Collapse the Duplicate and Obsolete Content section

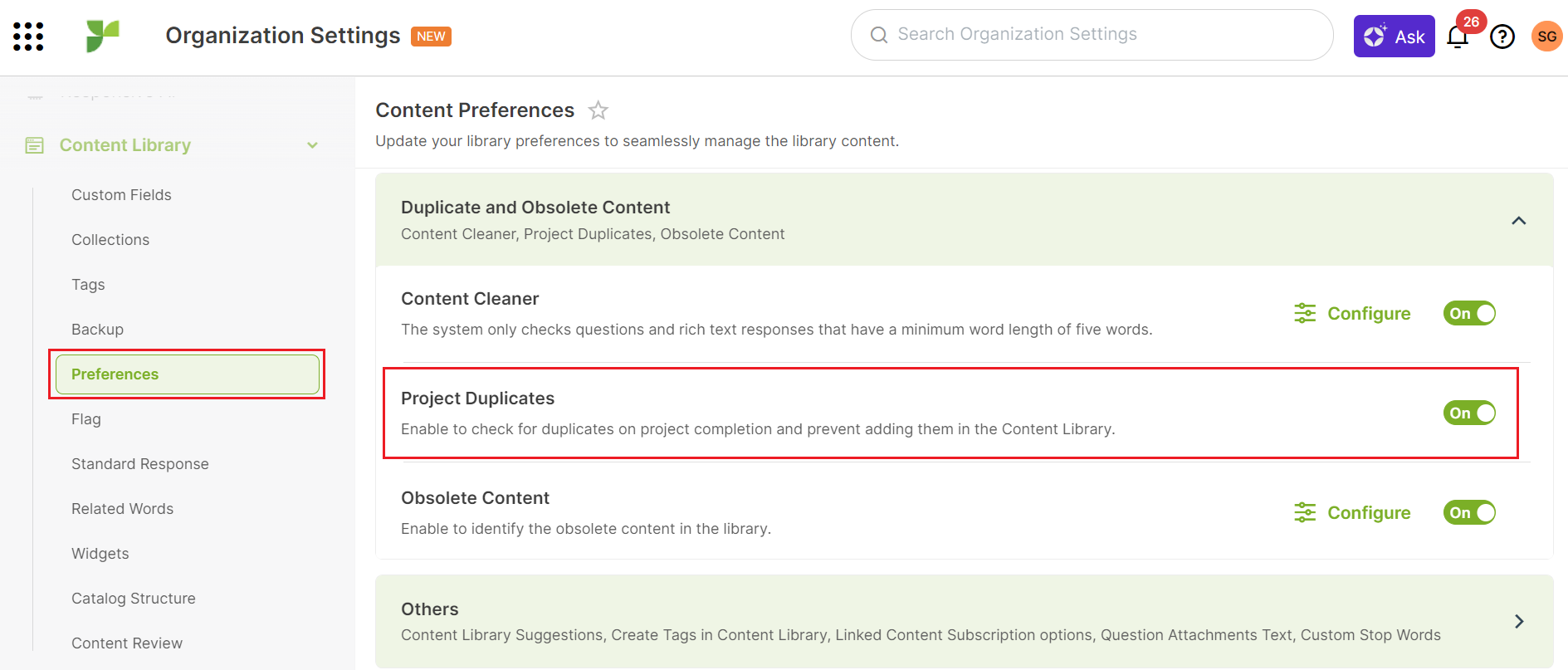1518,221
